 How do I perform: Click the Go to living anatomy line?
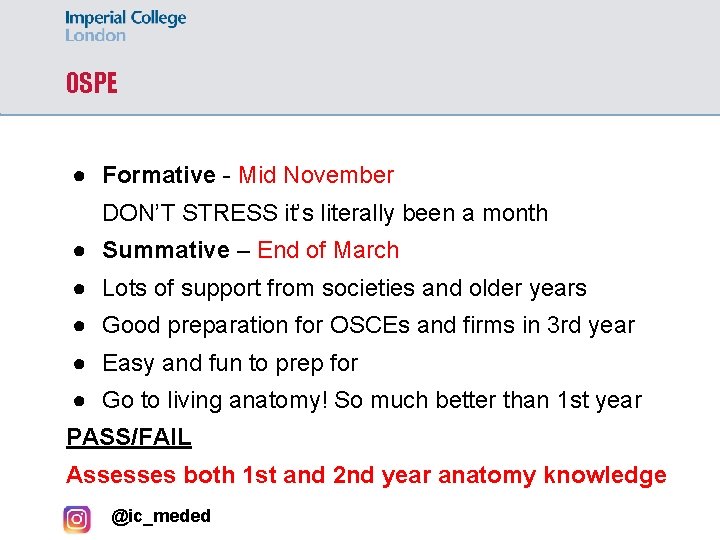[x=372, y=401]
